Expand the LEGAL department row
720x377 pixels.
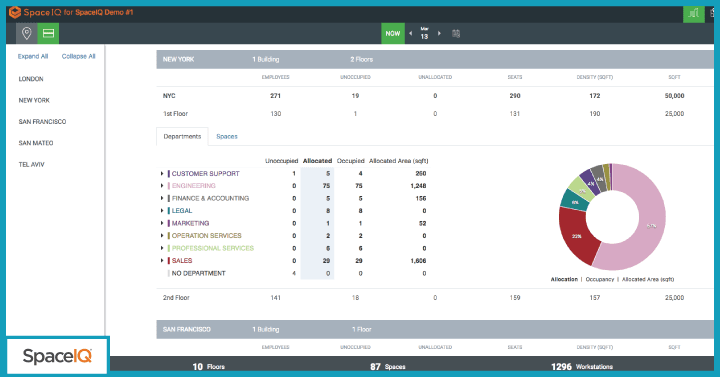point(162,211)
